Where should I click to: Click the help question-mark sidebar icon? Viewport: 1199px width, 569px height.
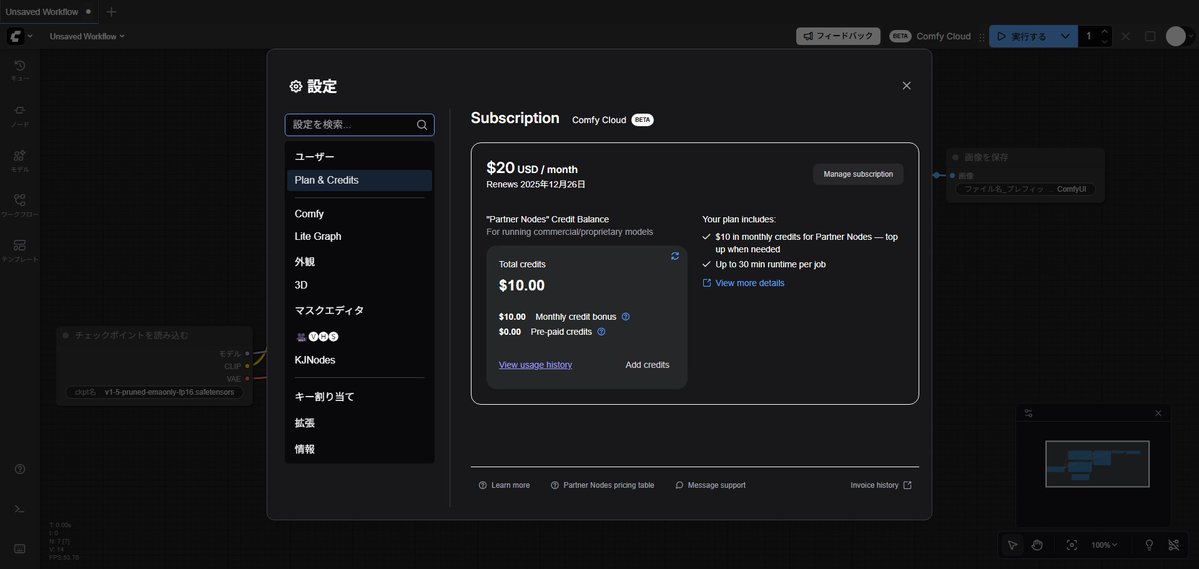(20, 469)
